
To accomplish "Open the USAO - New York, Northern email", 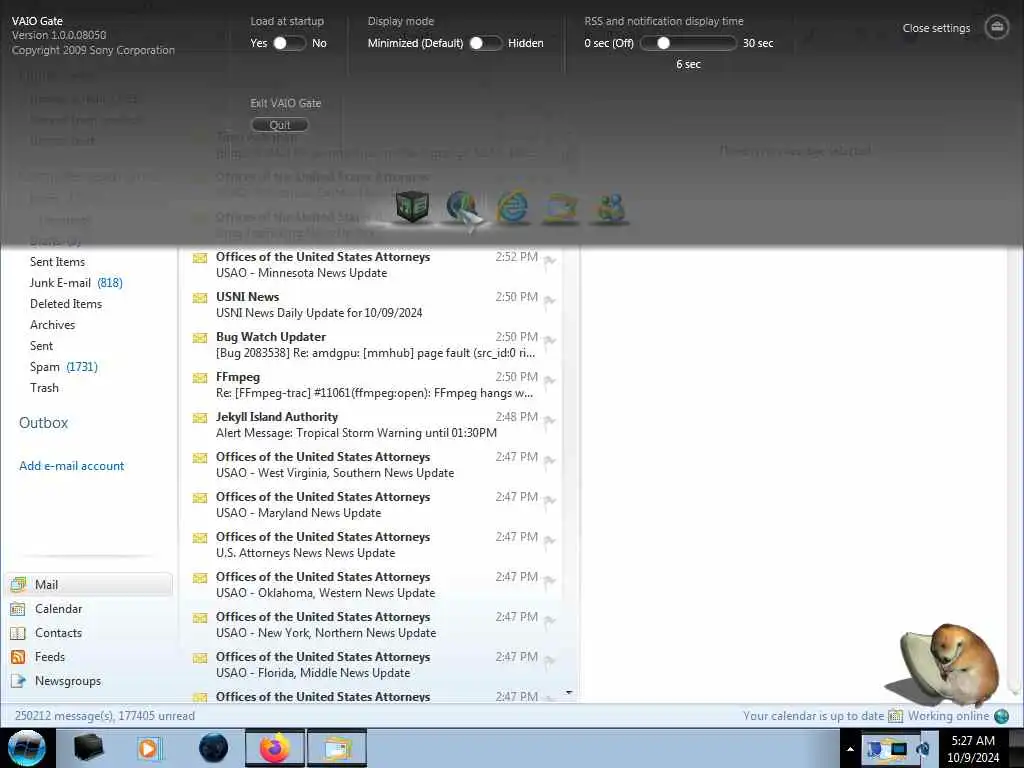I will point(373,624).
